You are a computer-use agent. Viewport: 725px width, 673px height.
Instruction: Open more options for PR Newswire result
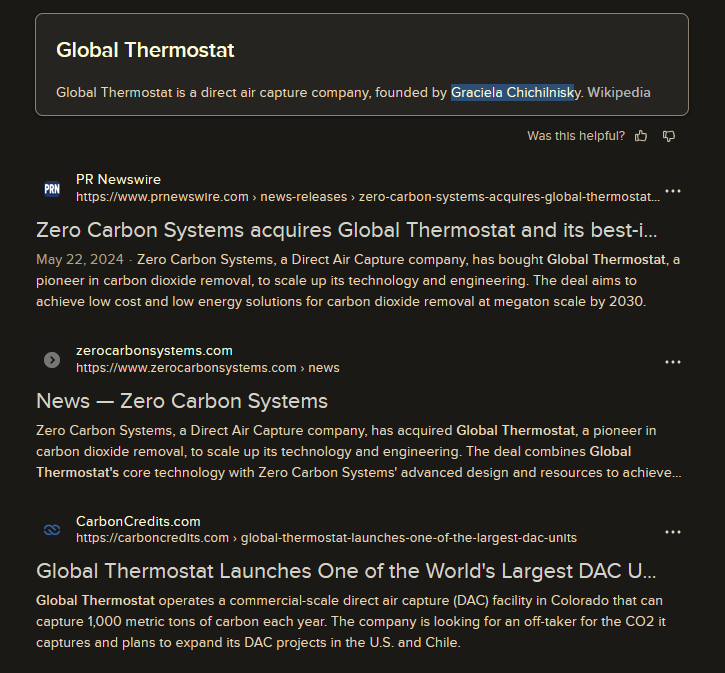pos(673,191)
